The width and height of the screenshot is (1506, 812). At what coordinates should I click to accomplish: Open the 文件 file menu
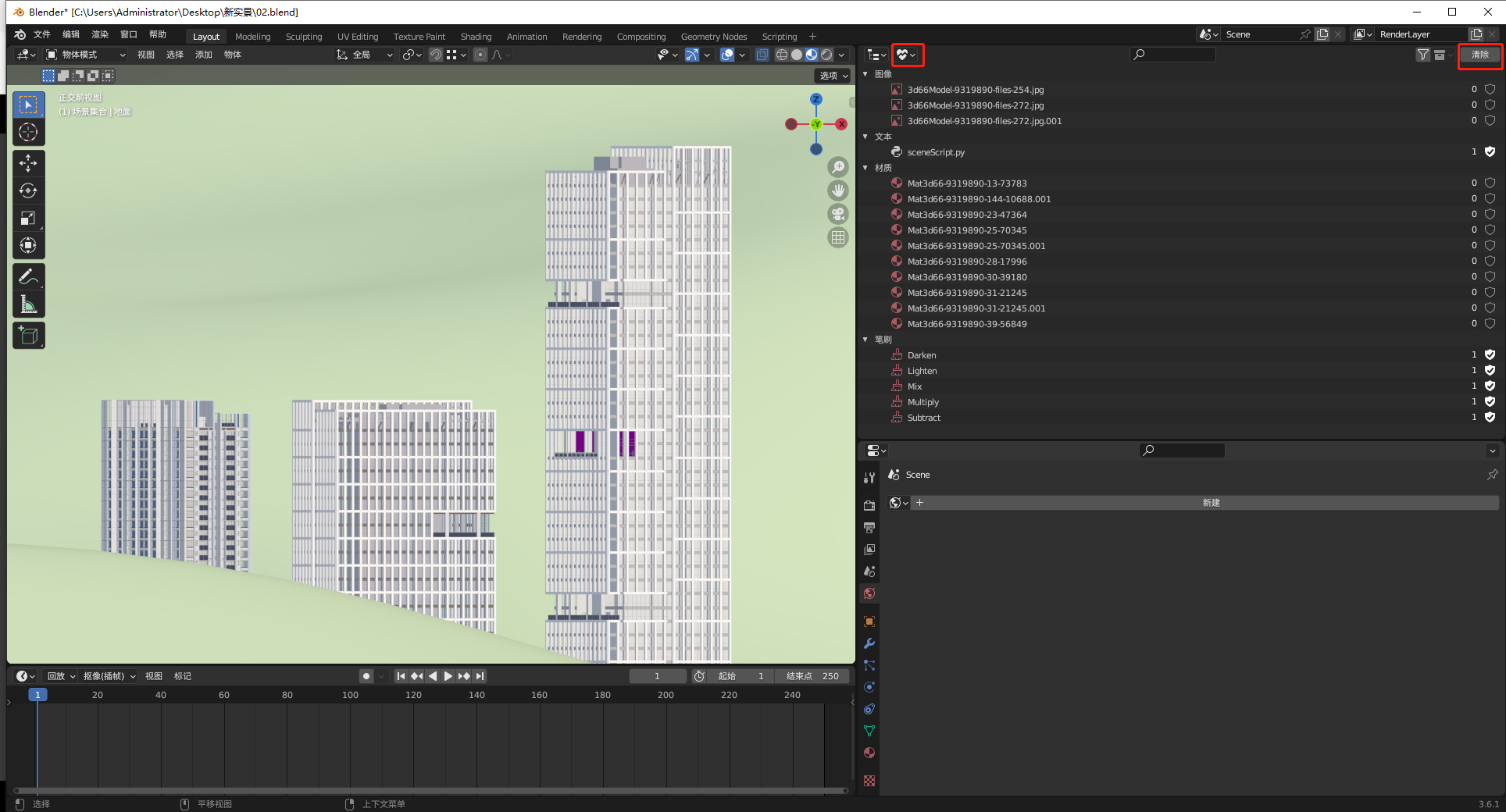[42, 34]
